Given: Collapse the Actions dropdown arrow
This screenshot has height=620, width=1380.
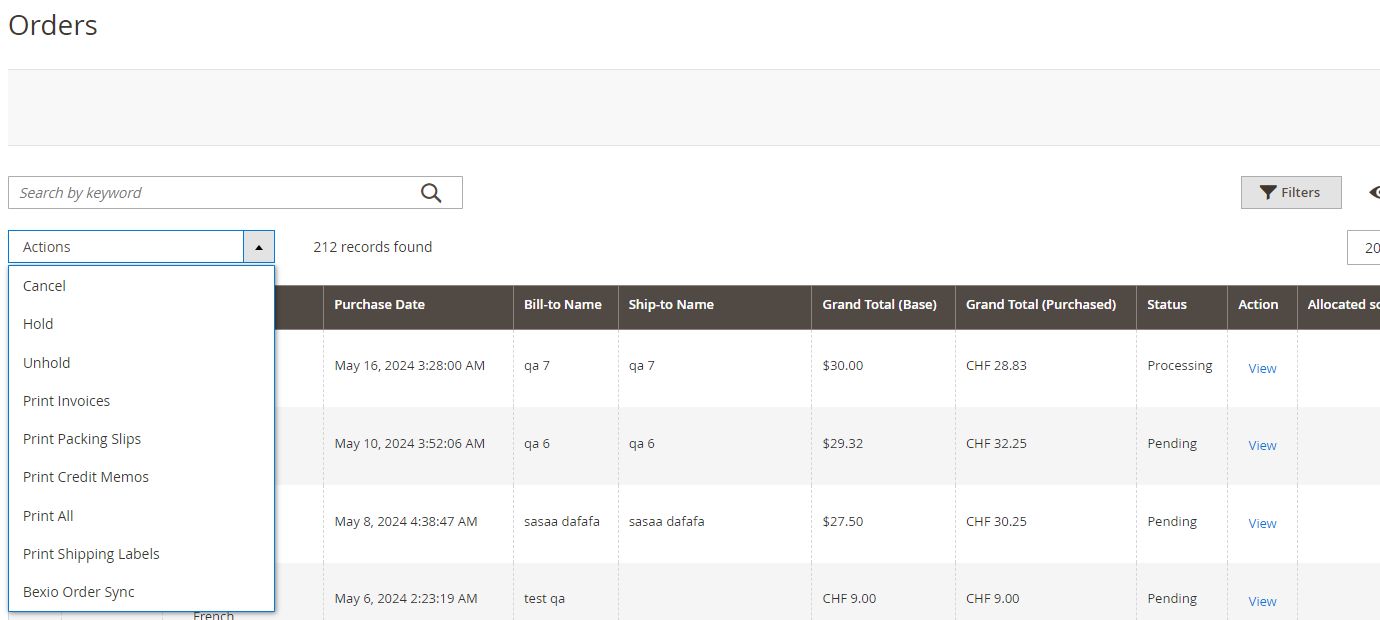Looking at the screenshot, I should coord(258,247).
